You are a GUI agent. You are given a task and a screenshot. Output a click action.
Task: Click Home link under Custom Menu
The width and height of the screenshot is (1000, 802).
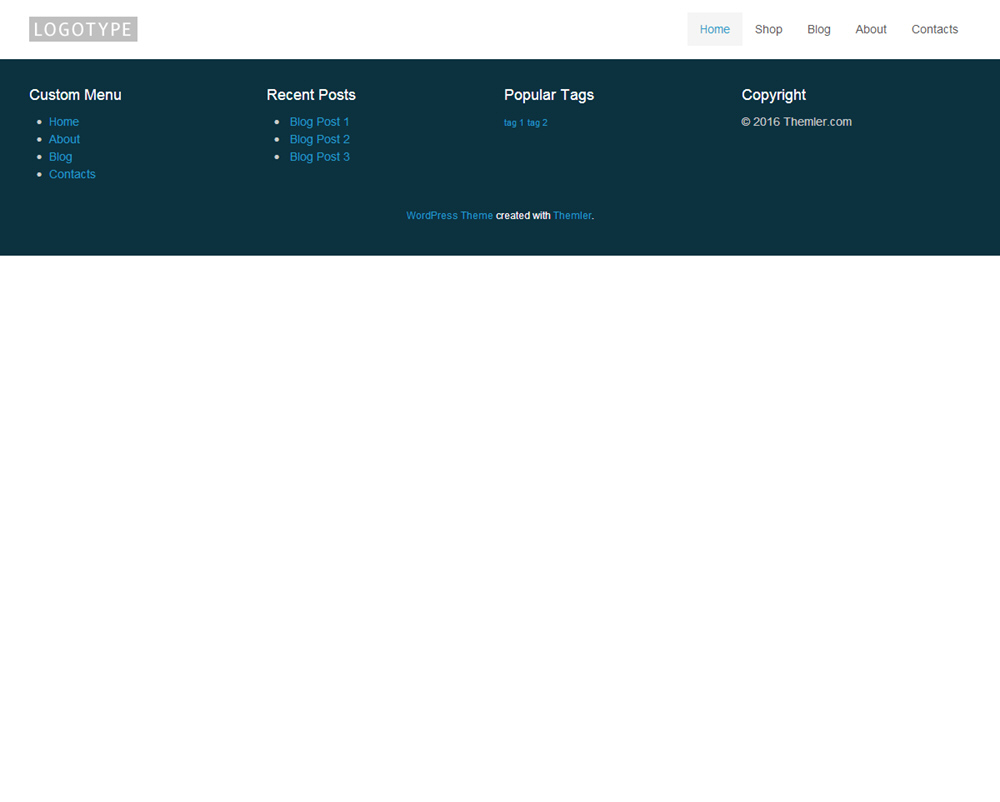(x=64, y=122)
